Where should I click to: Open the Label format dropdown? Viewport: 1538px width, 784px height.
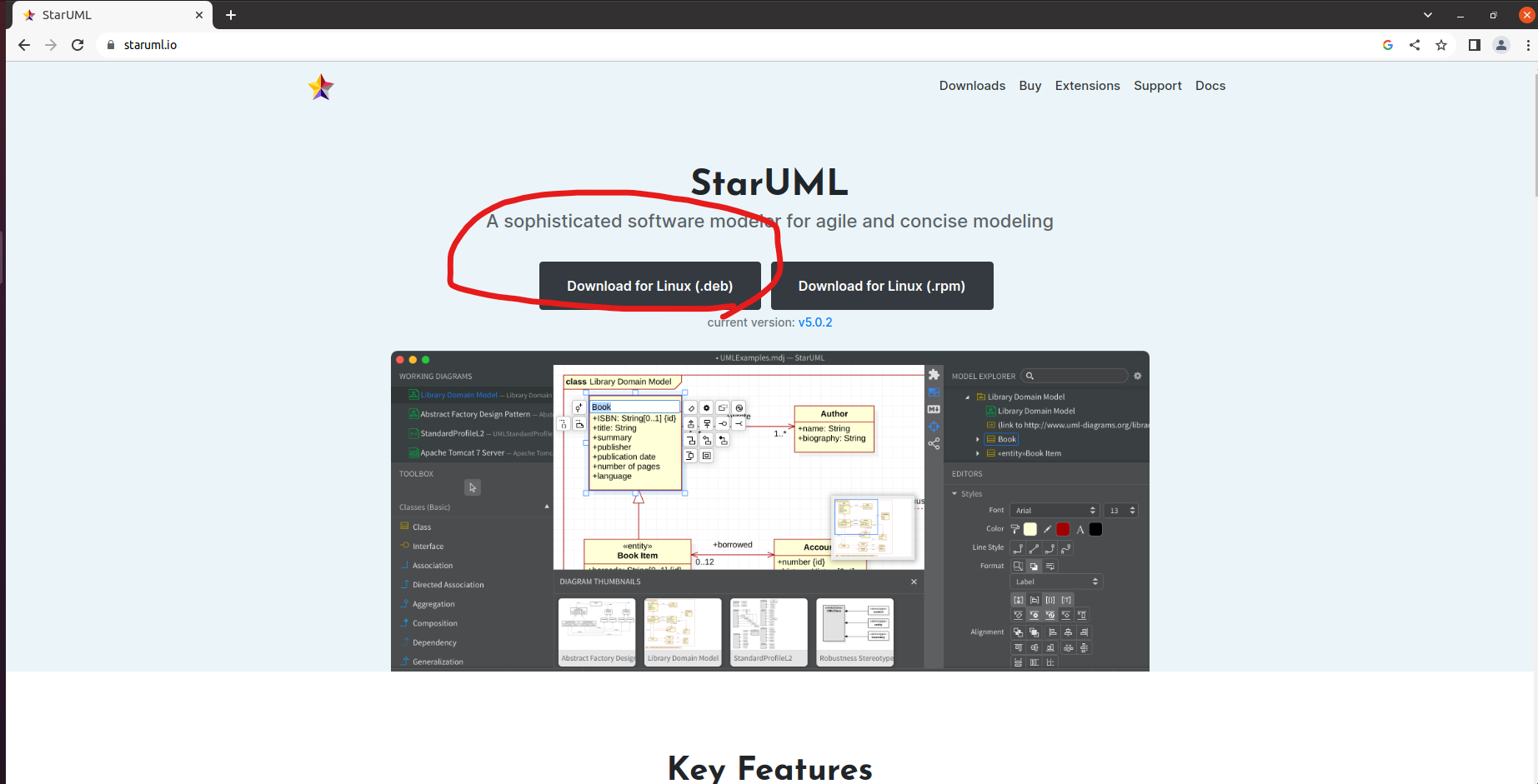pos(1056,582)
